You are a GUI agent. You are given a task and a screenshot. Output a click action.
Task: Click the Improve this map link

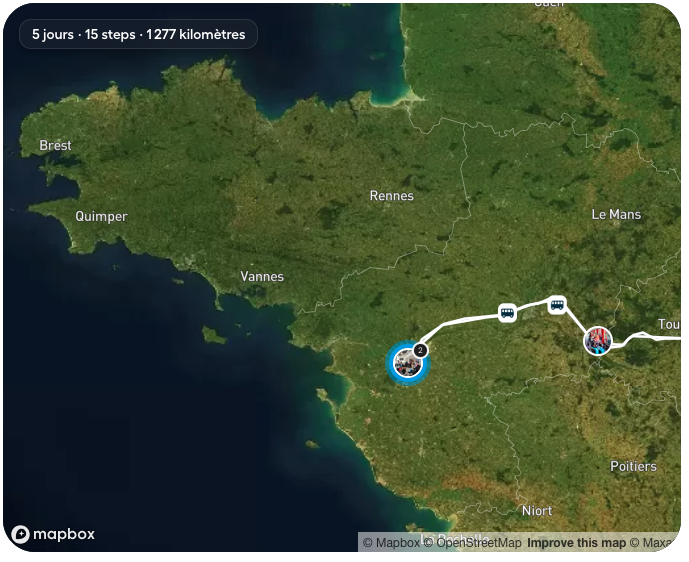coord(576,543)
